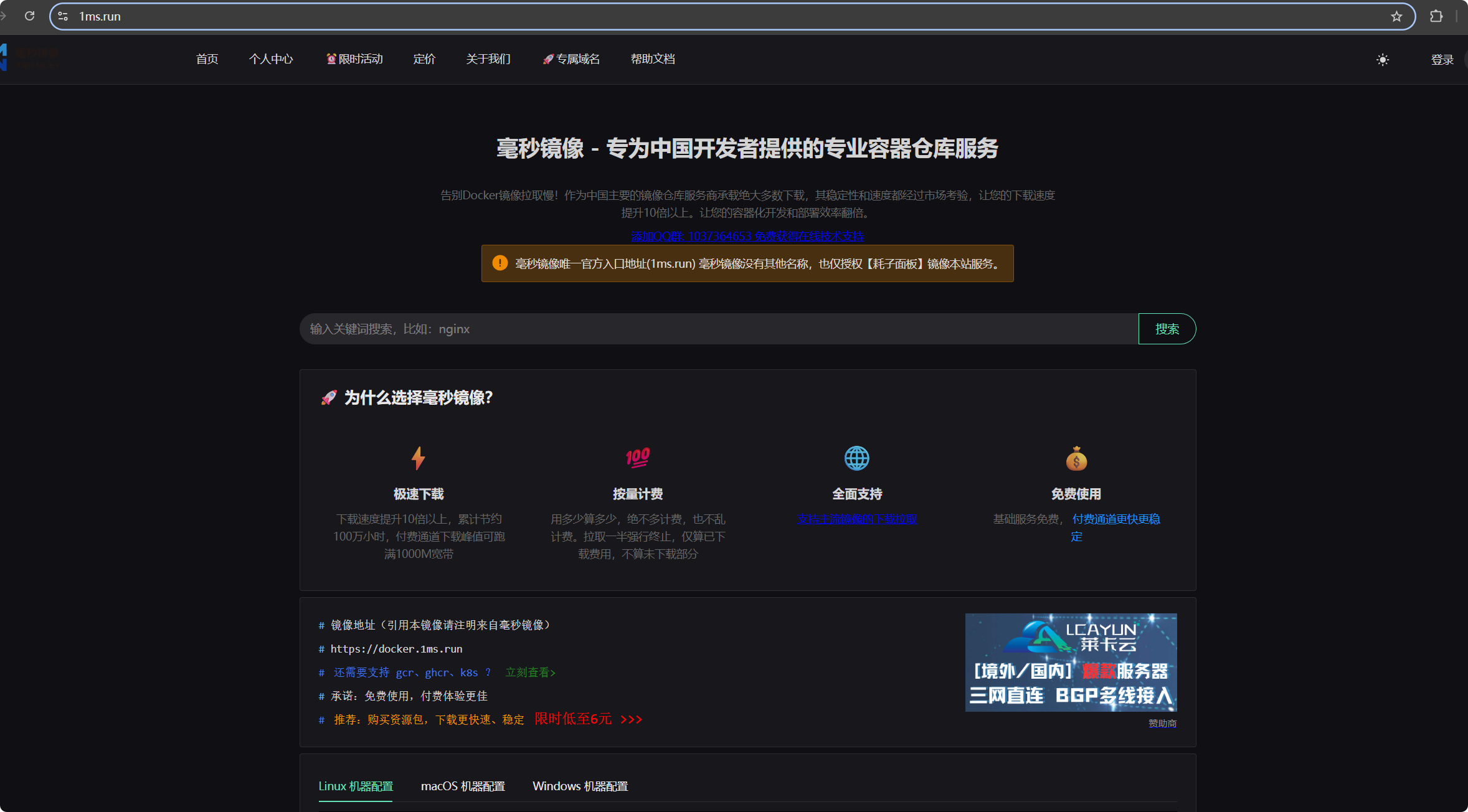The image size is (1468, 812).
Task: Click the globe 全面支持 icon
Action: tap(857, 458)
